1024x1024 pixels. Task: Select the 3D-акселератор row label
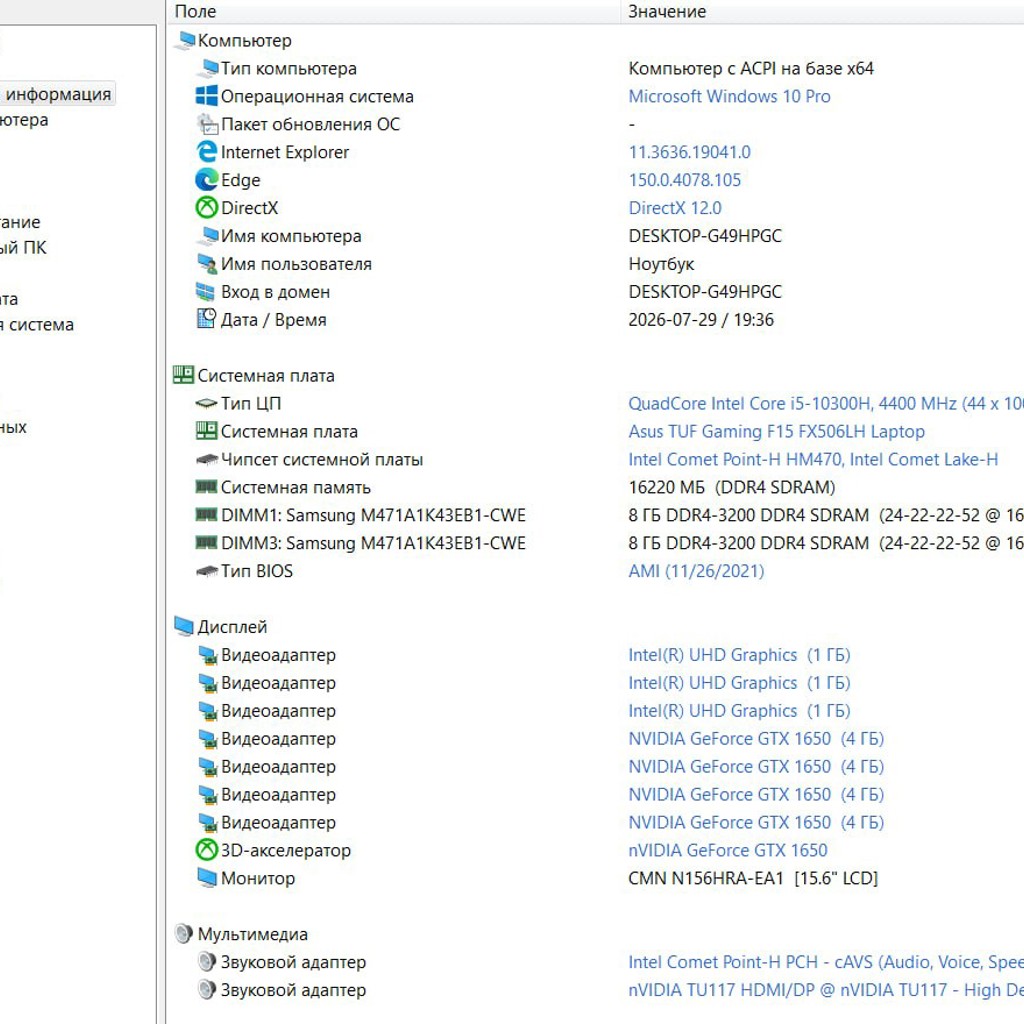point(286,850)
